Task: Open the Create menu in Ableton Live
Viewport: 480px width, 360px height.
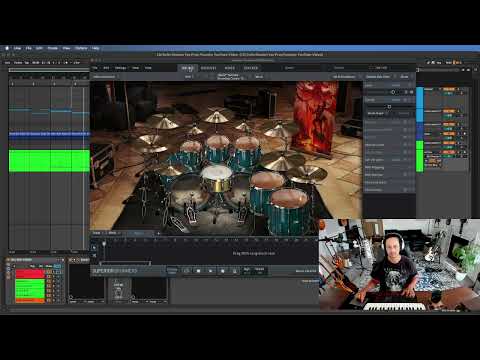Action: tap(53, 48)
